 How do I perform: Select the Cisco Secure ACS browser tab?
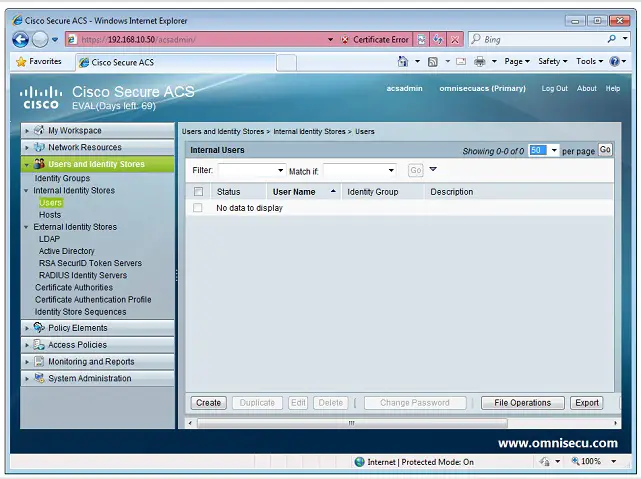[x=176, y=63]
